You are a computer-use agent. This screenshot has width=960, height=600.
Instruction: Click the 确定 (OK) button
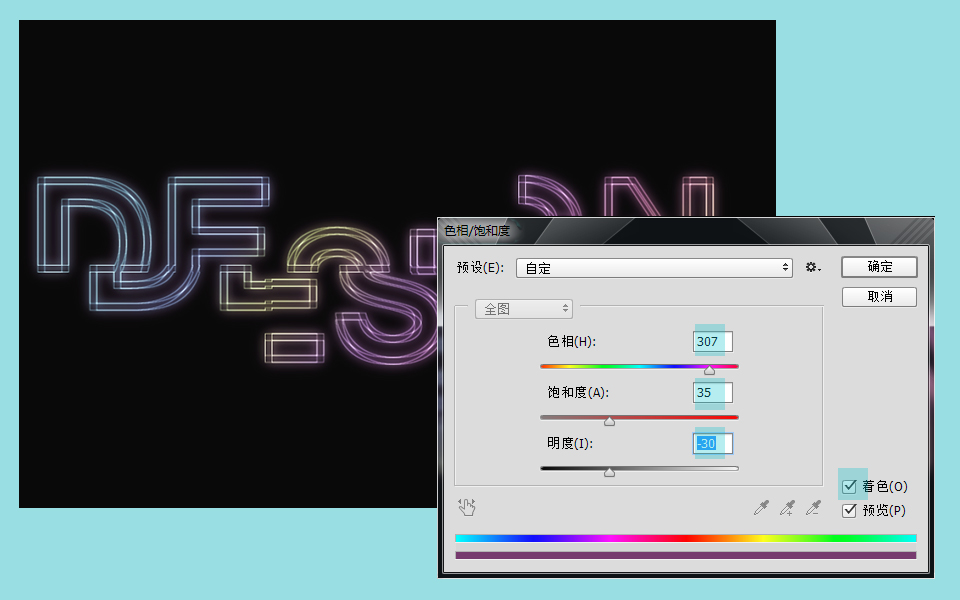tap(879, 267)
